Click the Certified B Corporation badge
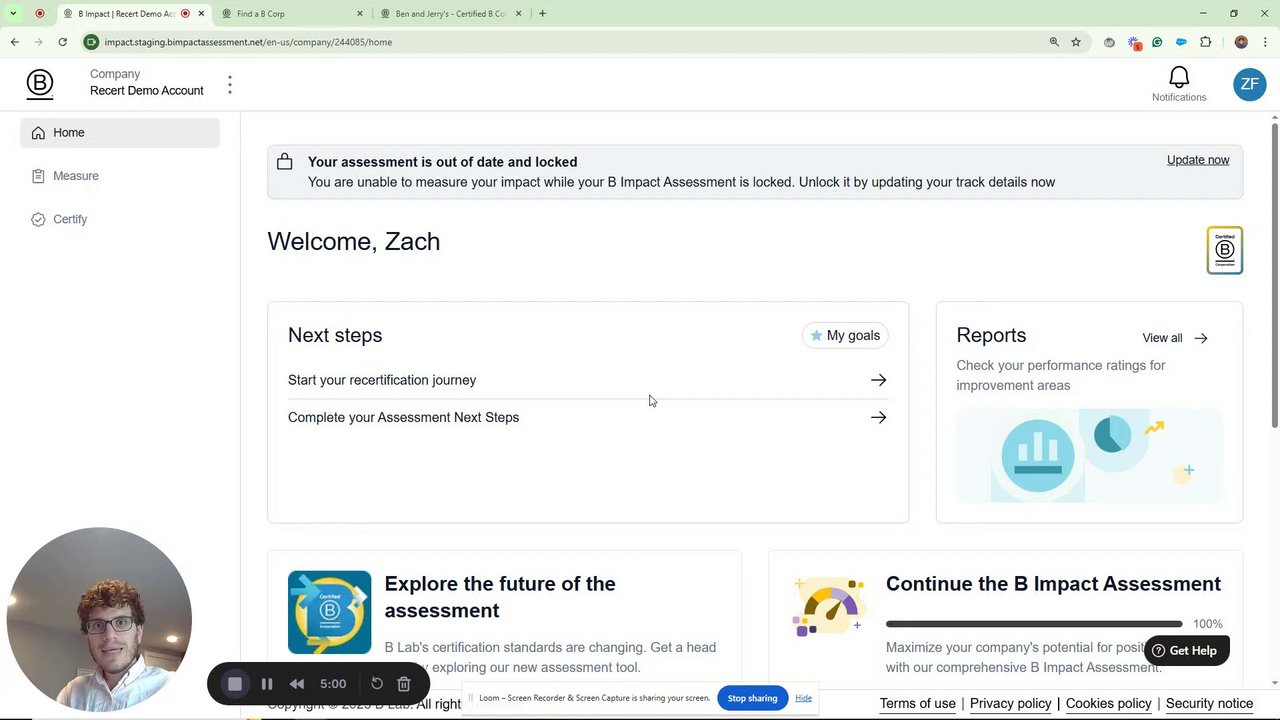1280x720 pixels. point(1224,250)
